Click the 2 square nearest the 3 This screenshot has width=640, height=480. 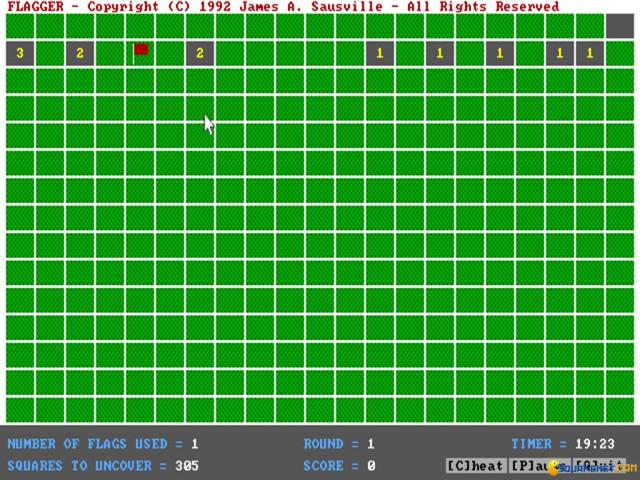pos(80,53)
